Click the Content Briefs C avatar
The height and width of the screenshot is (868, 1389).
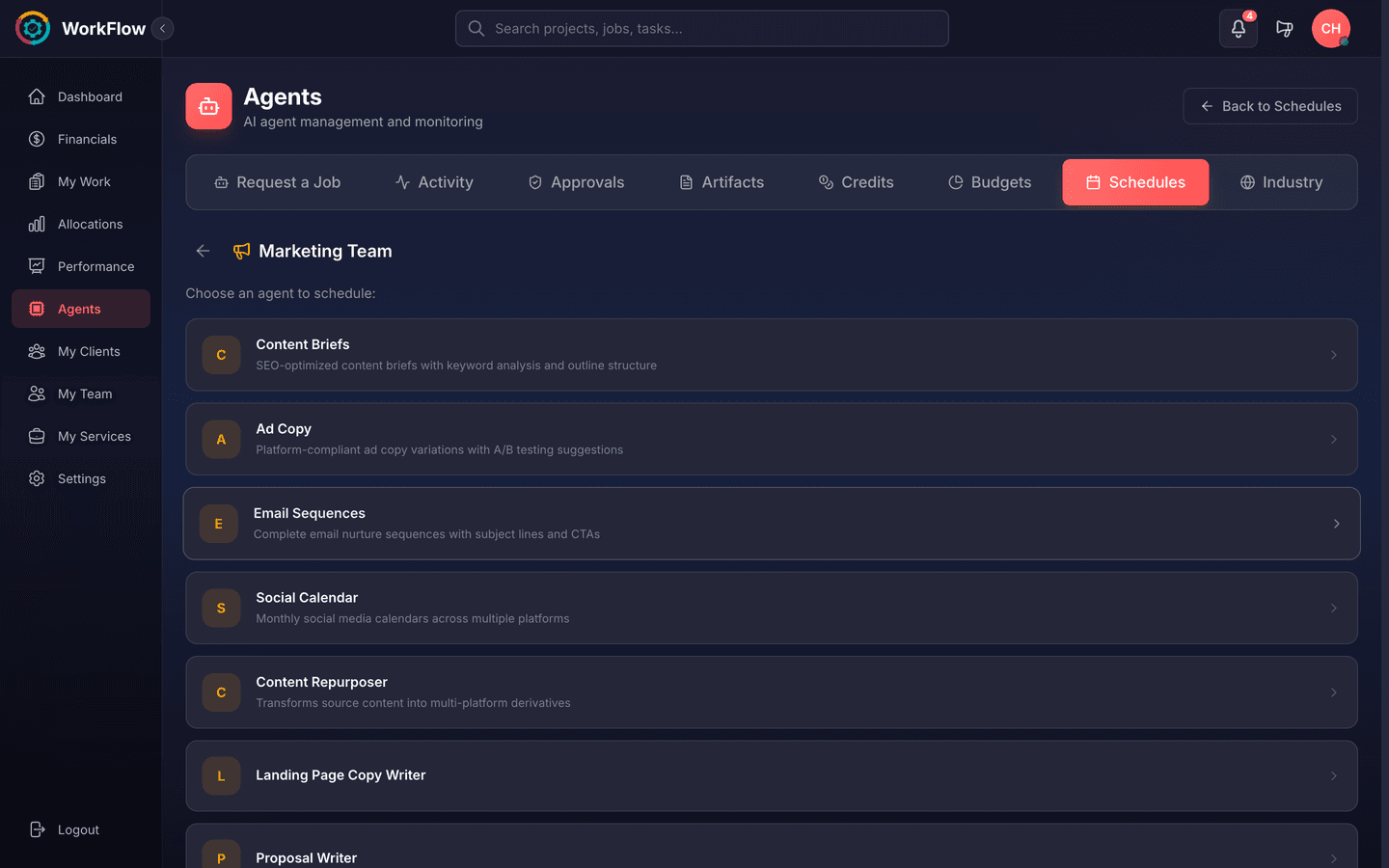click(221, 355)
